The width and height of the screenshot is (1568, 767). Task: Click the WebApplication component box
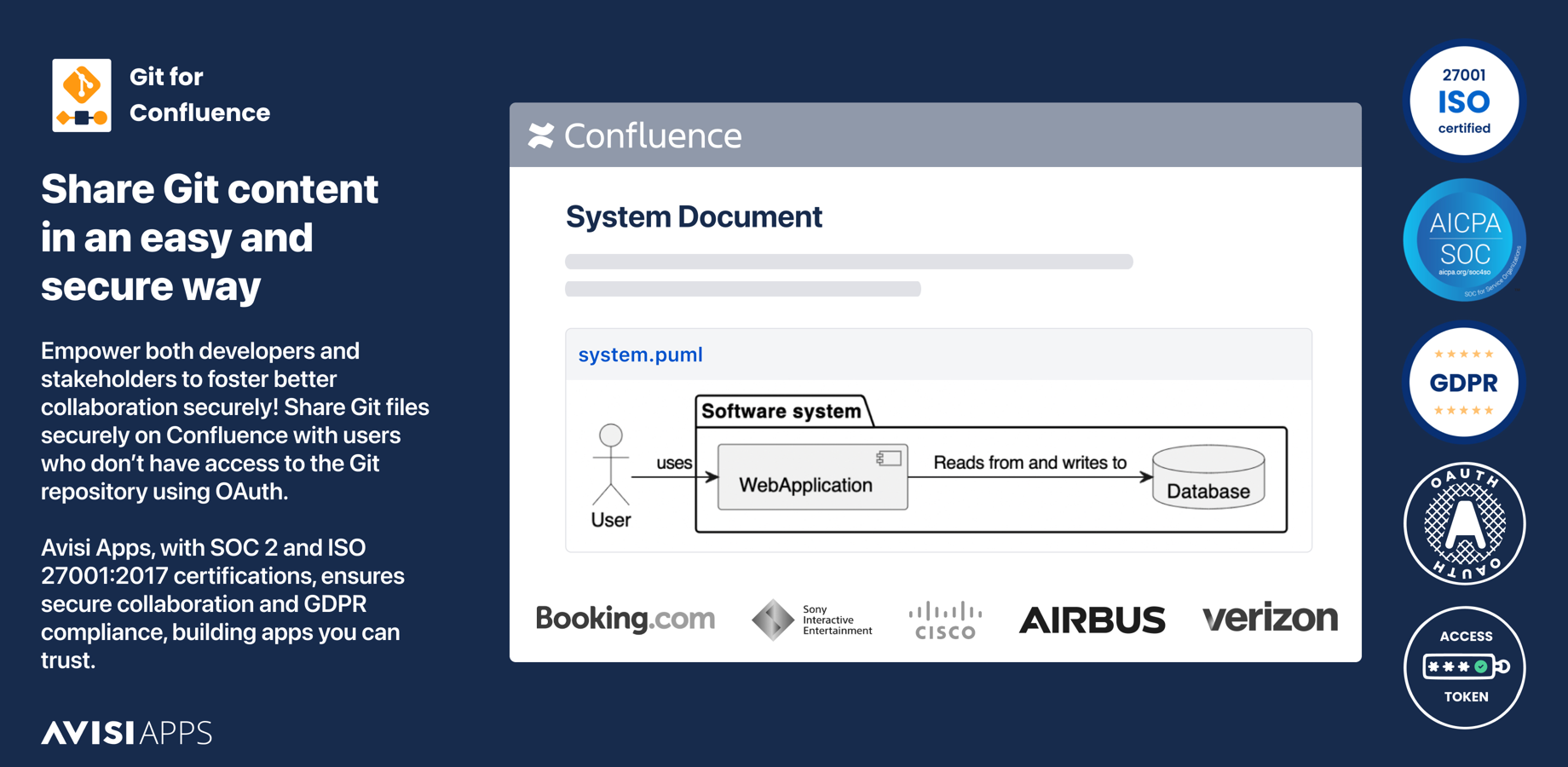coord(813,476)
